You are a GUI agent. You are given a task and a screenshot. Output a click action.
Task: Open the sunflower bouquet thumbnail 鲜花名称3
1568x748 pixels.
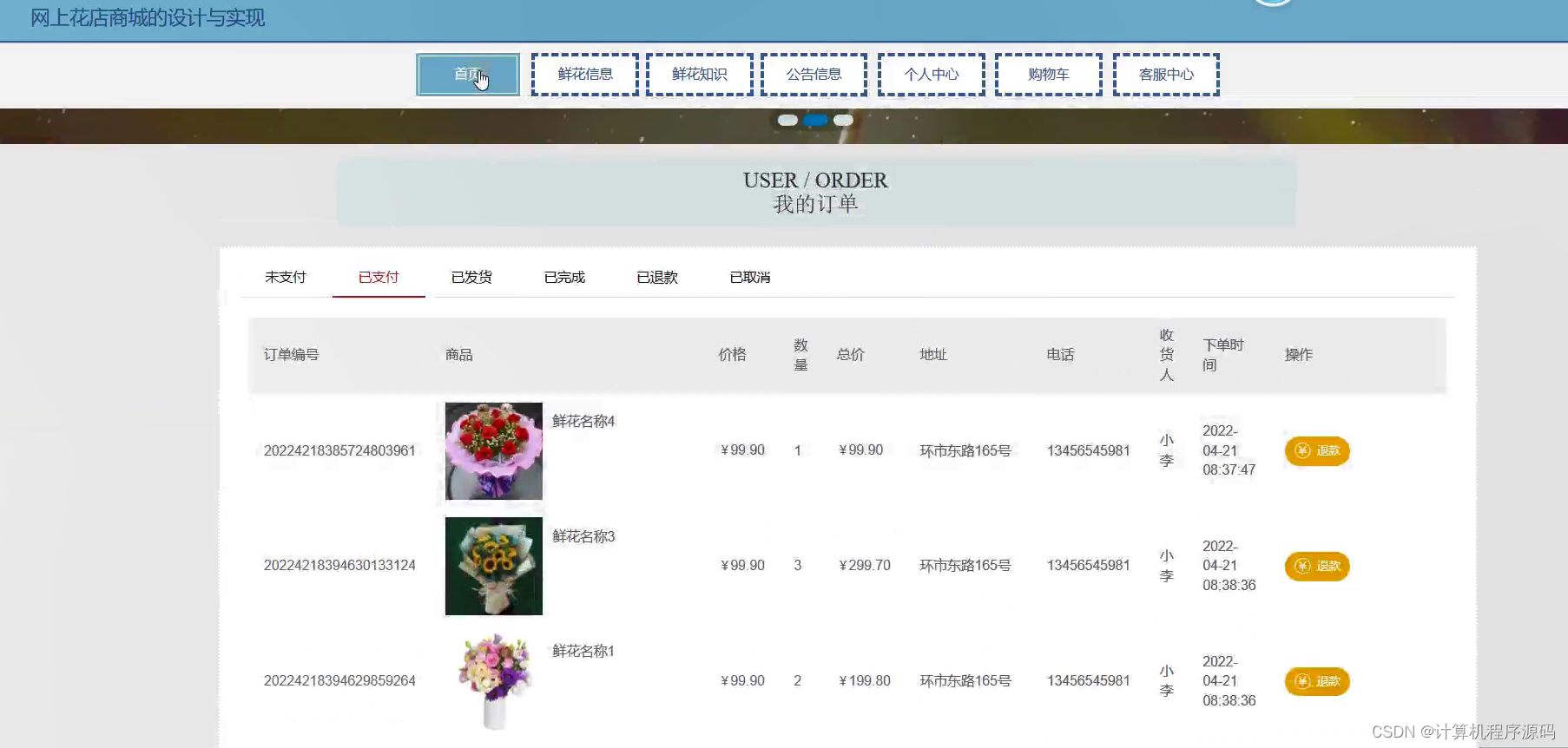[494, 567]
